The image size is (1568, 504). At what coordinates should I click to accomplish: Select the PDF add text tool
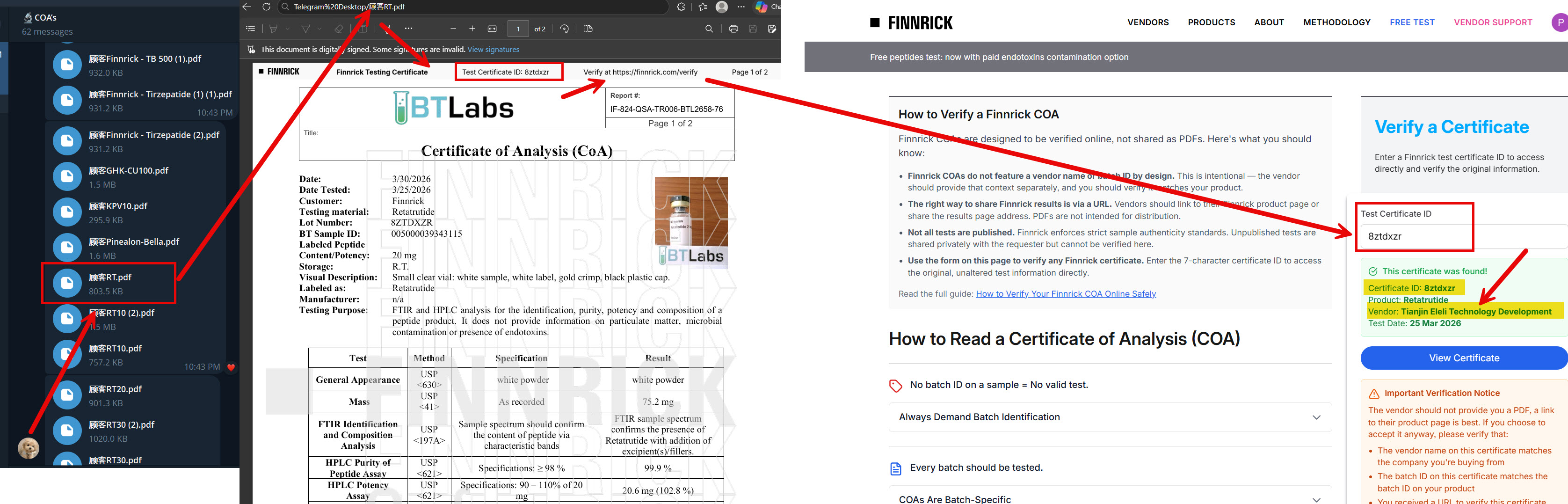(363, 29)
